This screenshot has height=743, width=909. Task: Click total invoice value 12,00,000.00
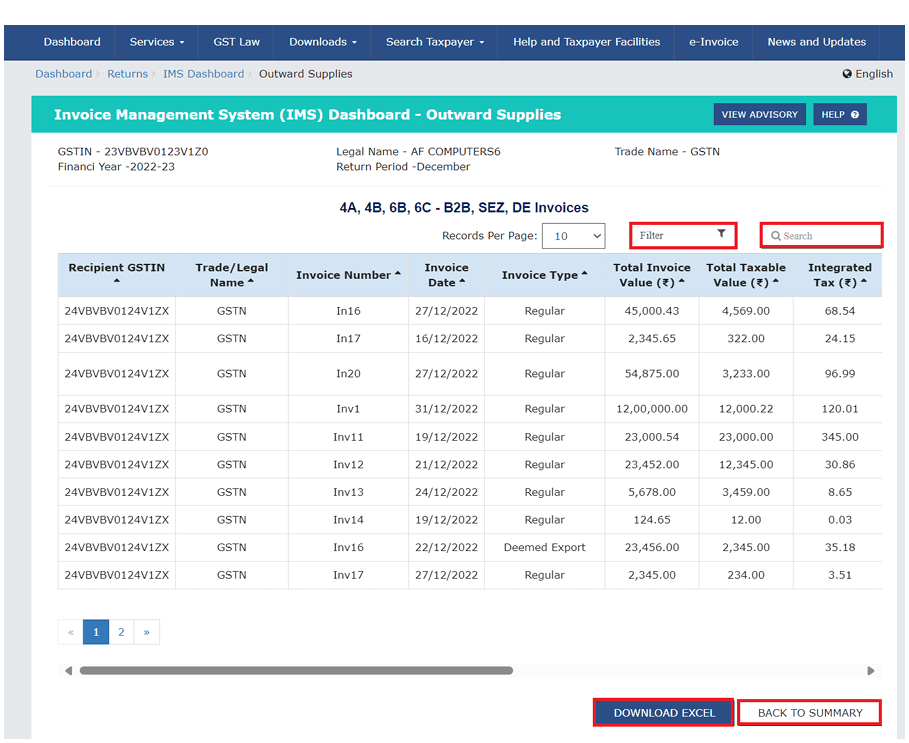(652, 409)
